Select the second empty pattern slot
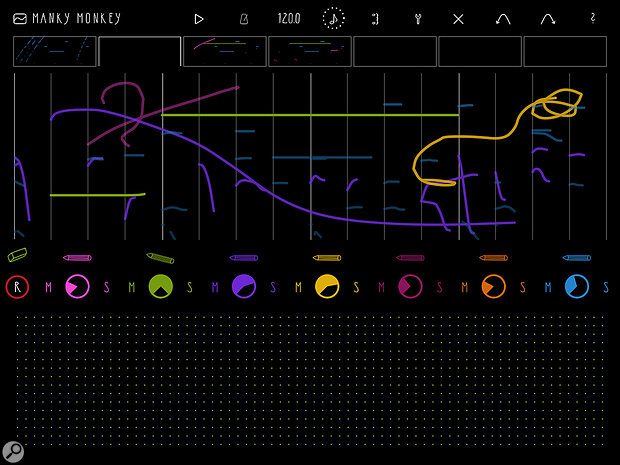620x465 pixels. 140,51
